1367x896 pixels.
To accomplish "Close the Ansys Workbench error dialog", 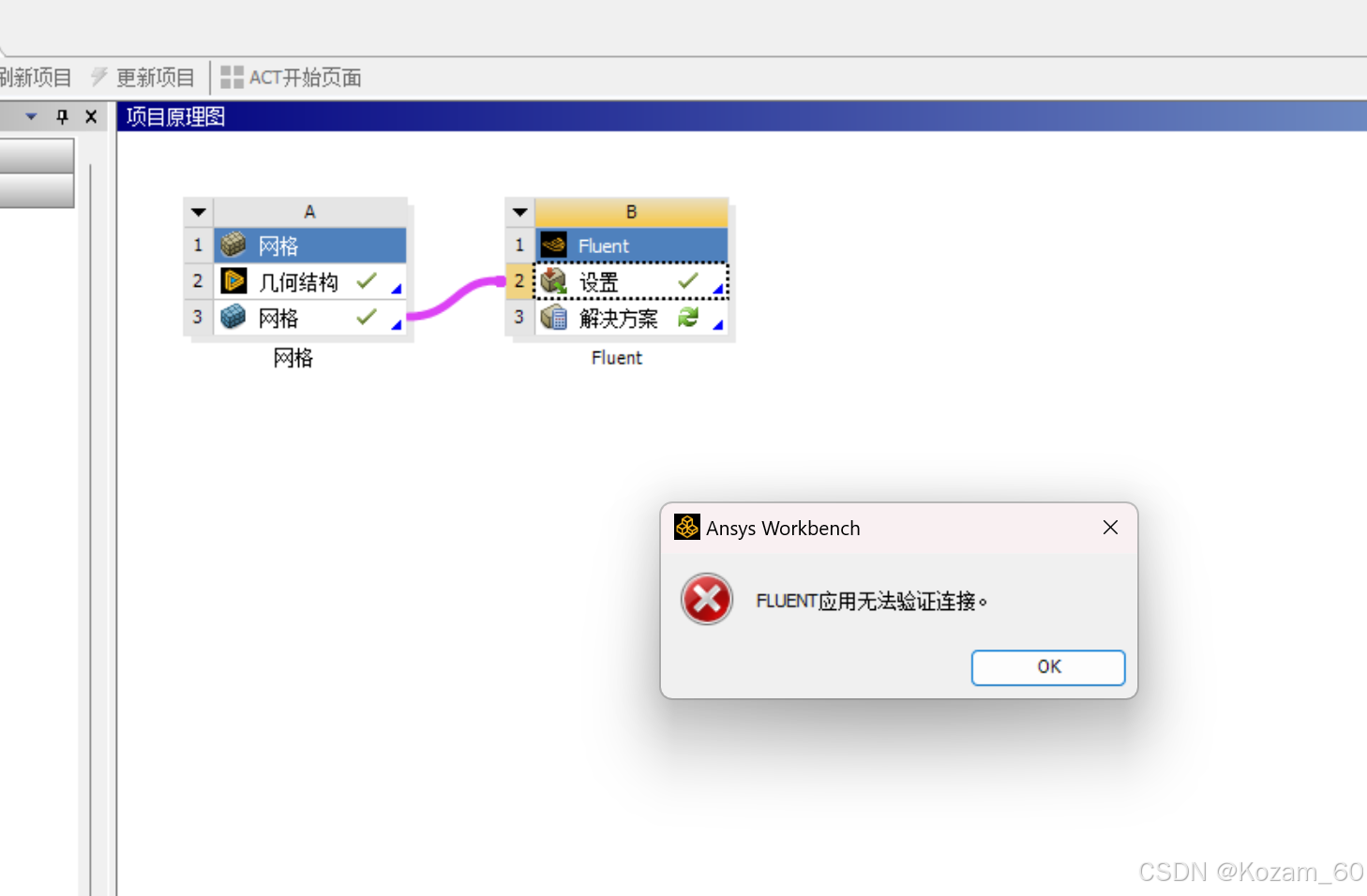I will click(x=1110, y=528).
